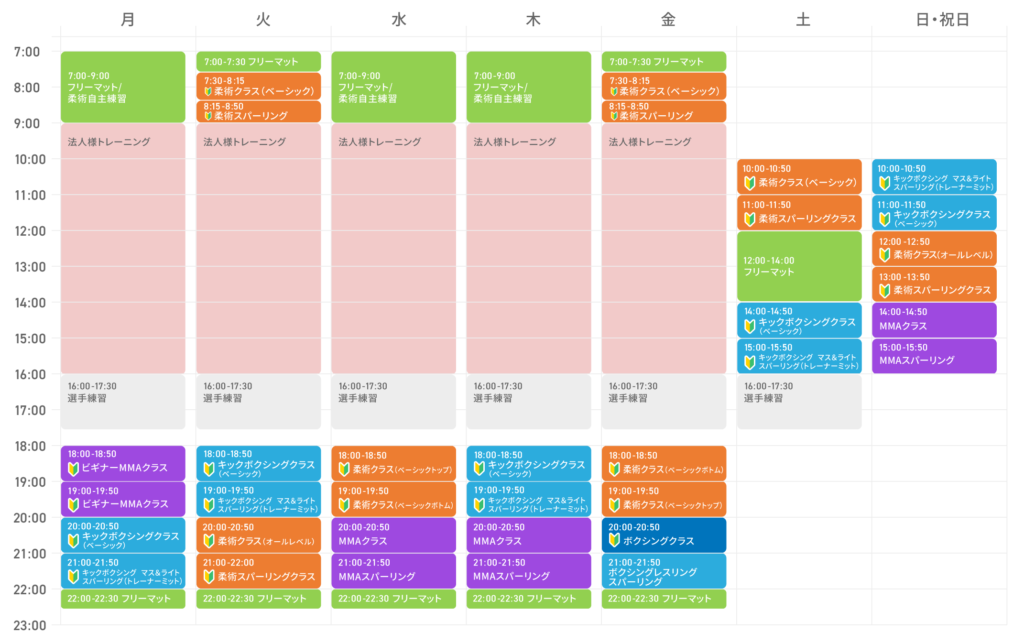Click beginner mark on Tuesday 7:30 柔術クラス
1024x644 pixels.
tap(208, 91)
